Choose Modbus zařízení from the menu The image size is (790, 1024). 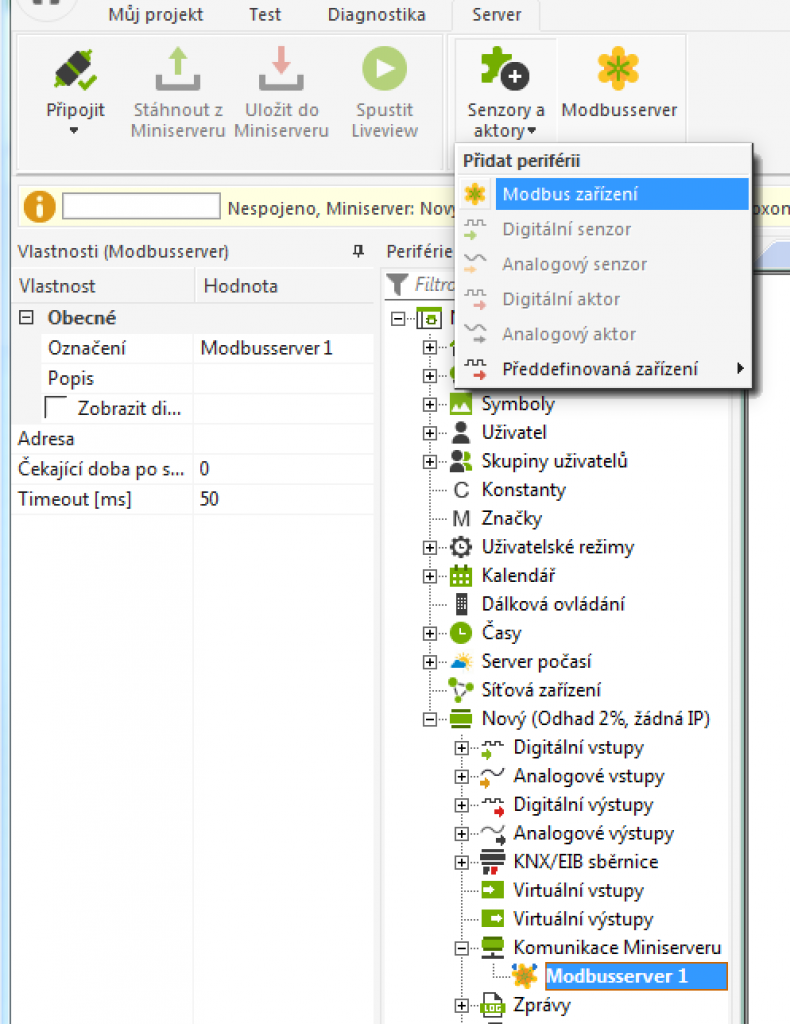pos(570,194)
